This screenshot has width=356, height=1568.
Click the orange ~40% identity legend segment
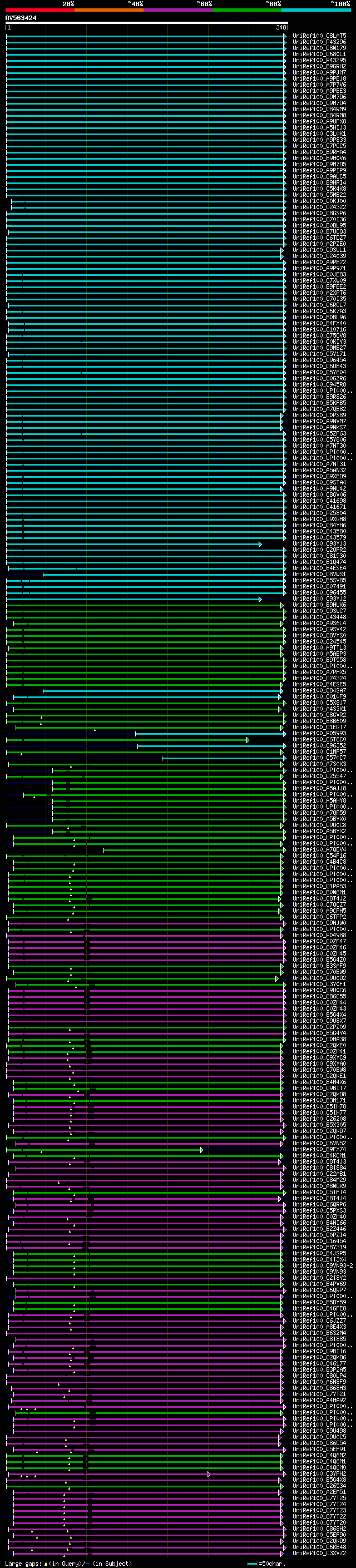click(x=109, y=10)
